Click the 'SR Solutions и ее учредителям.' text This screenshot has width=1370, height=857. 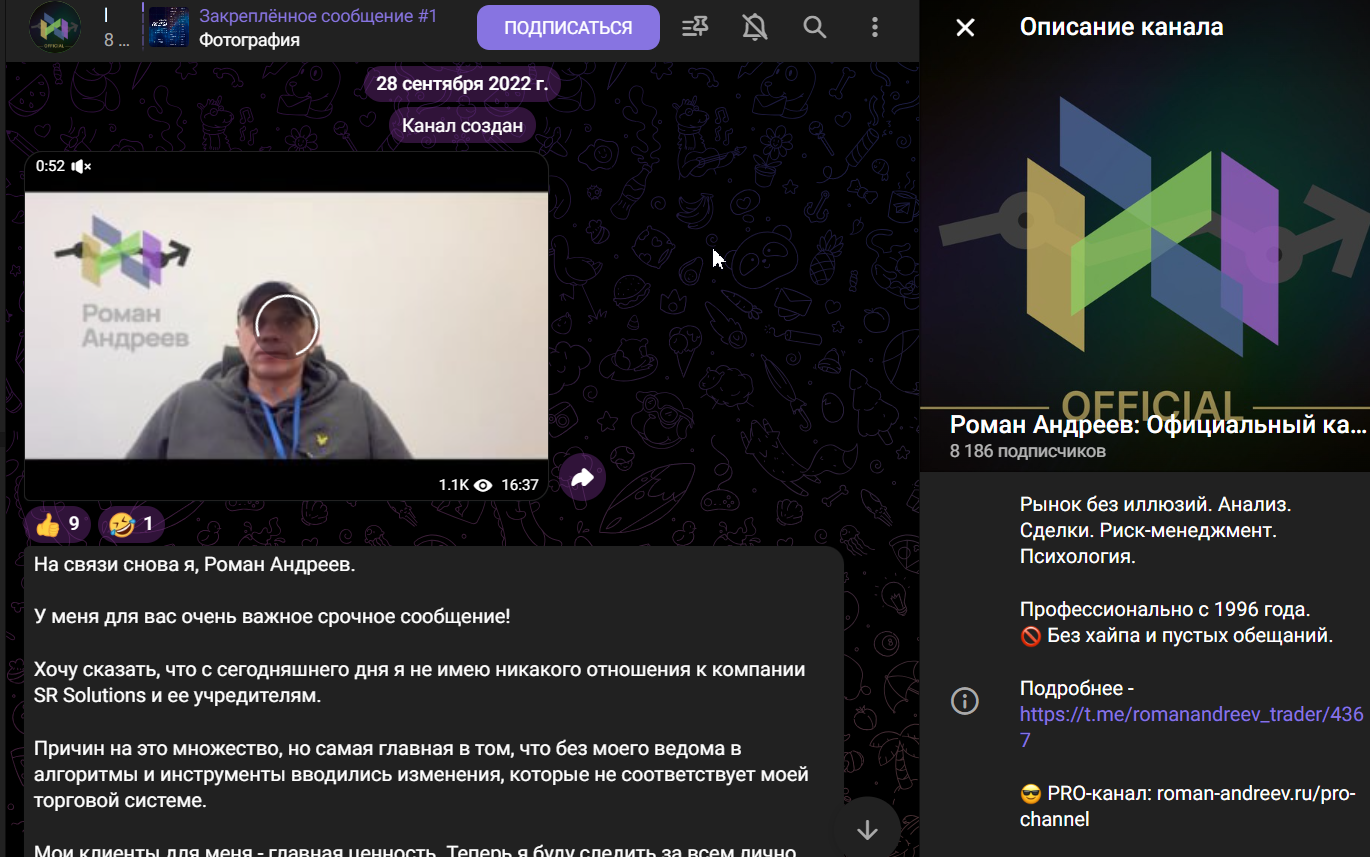click(x=178, y=694)
